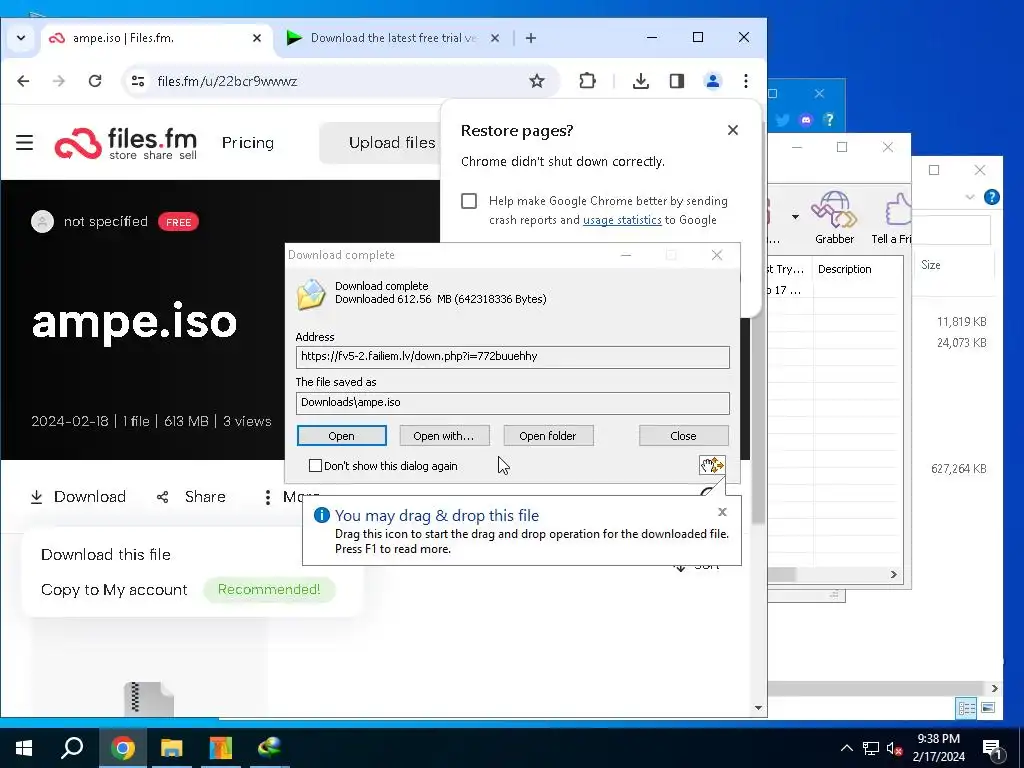The height and width of the screenshot is (768, 1024).
Task: Open the Pricing page
Action: pos(248,142)
